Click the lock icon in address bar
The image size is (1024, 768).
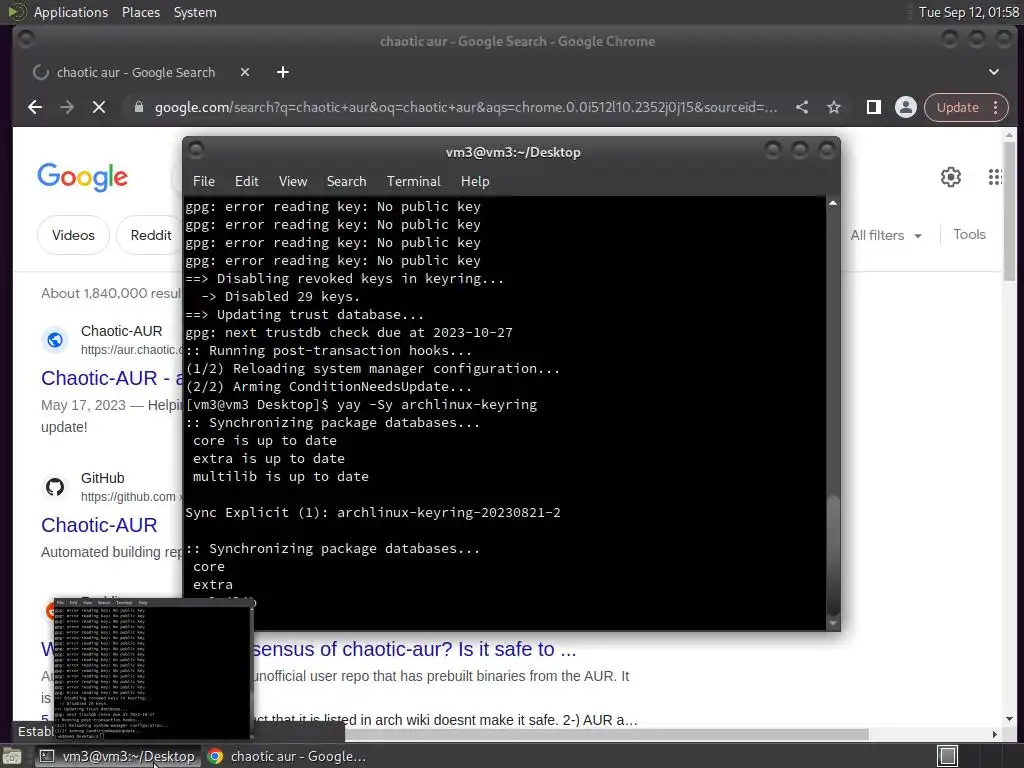click(138, 107)
